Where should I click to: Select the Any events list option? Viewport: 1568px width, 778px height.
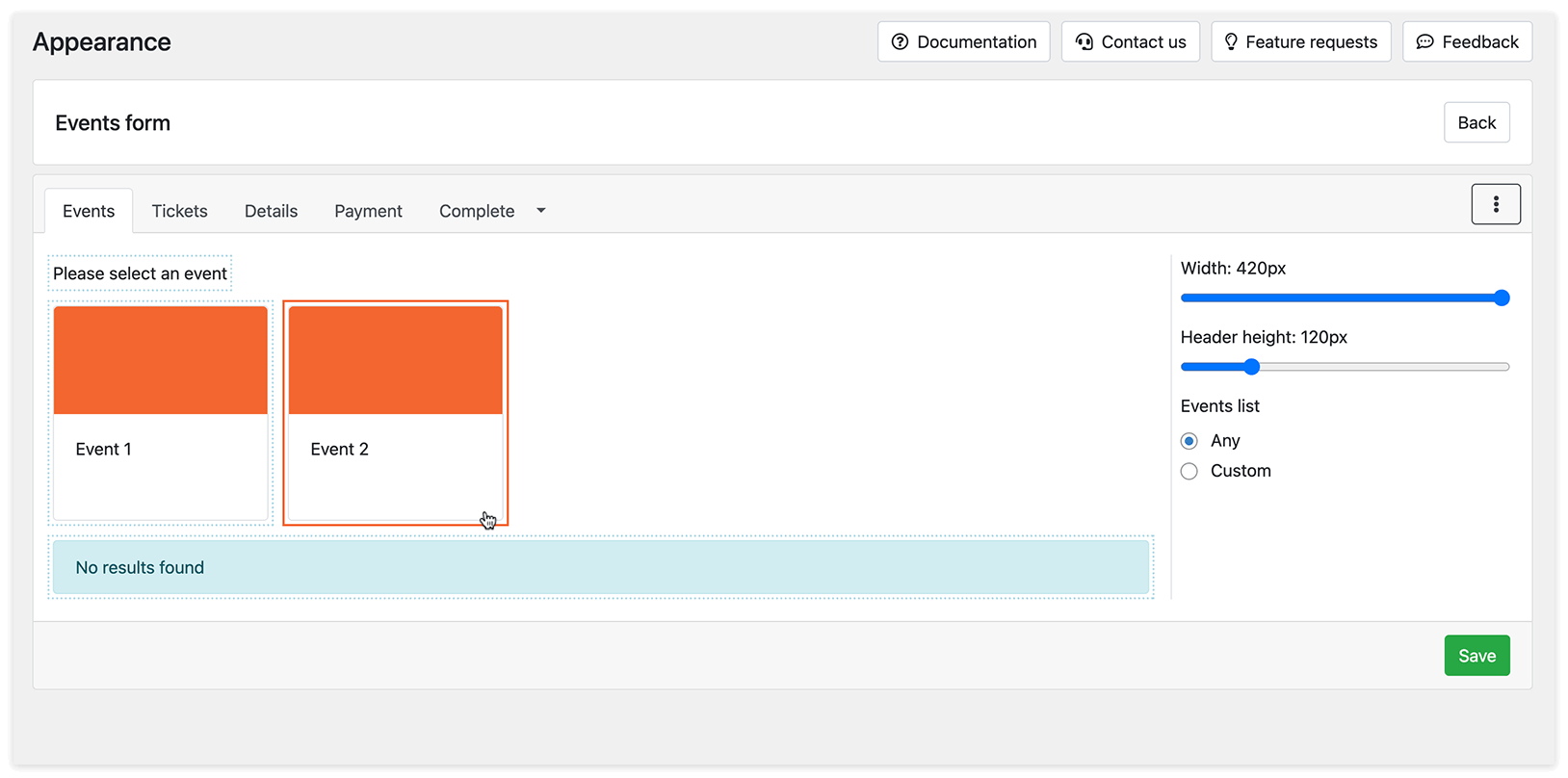1189,441
